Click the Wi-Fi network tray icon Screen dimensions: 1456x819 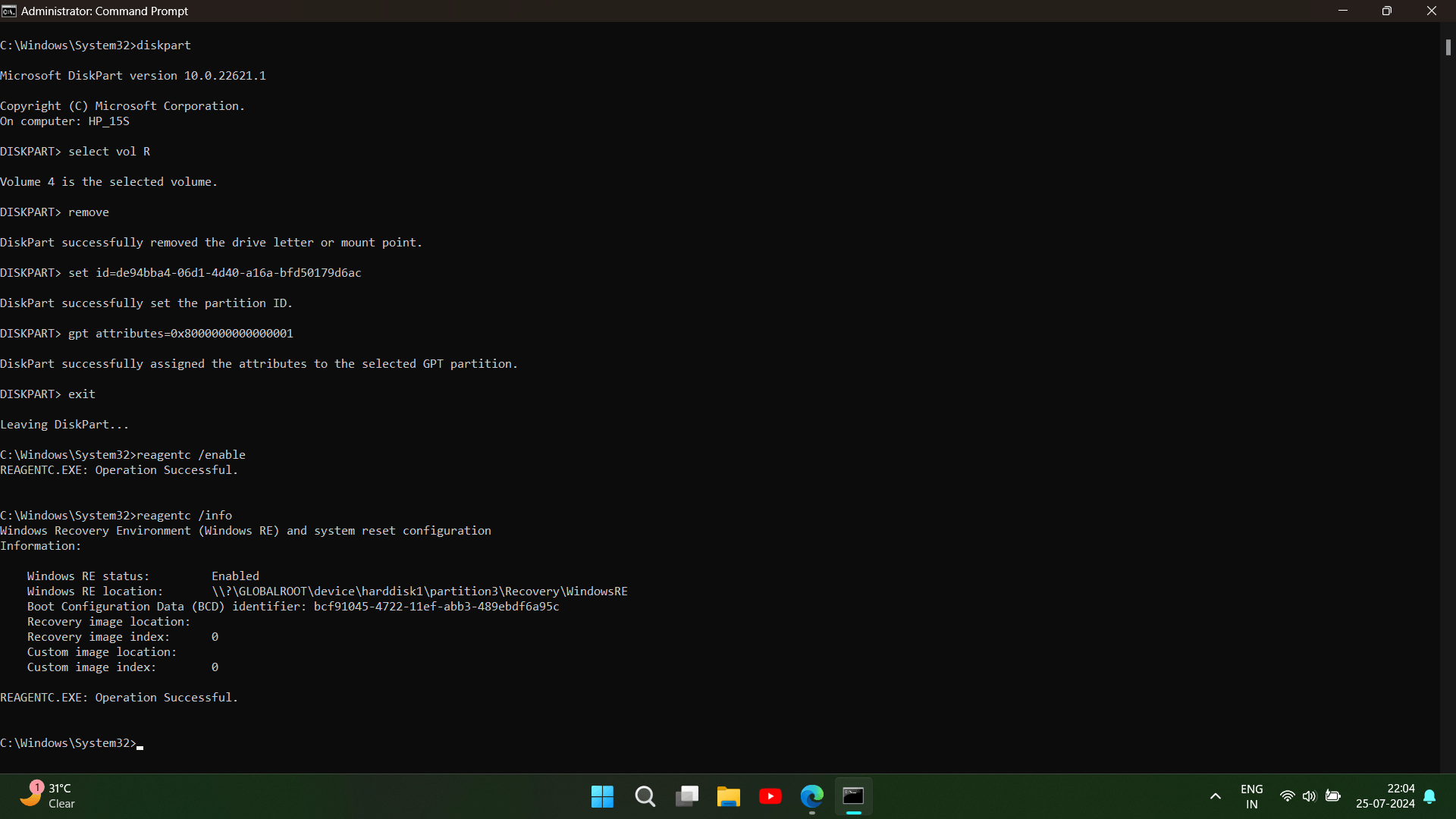tap(1287, 796)
